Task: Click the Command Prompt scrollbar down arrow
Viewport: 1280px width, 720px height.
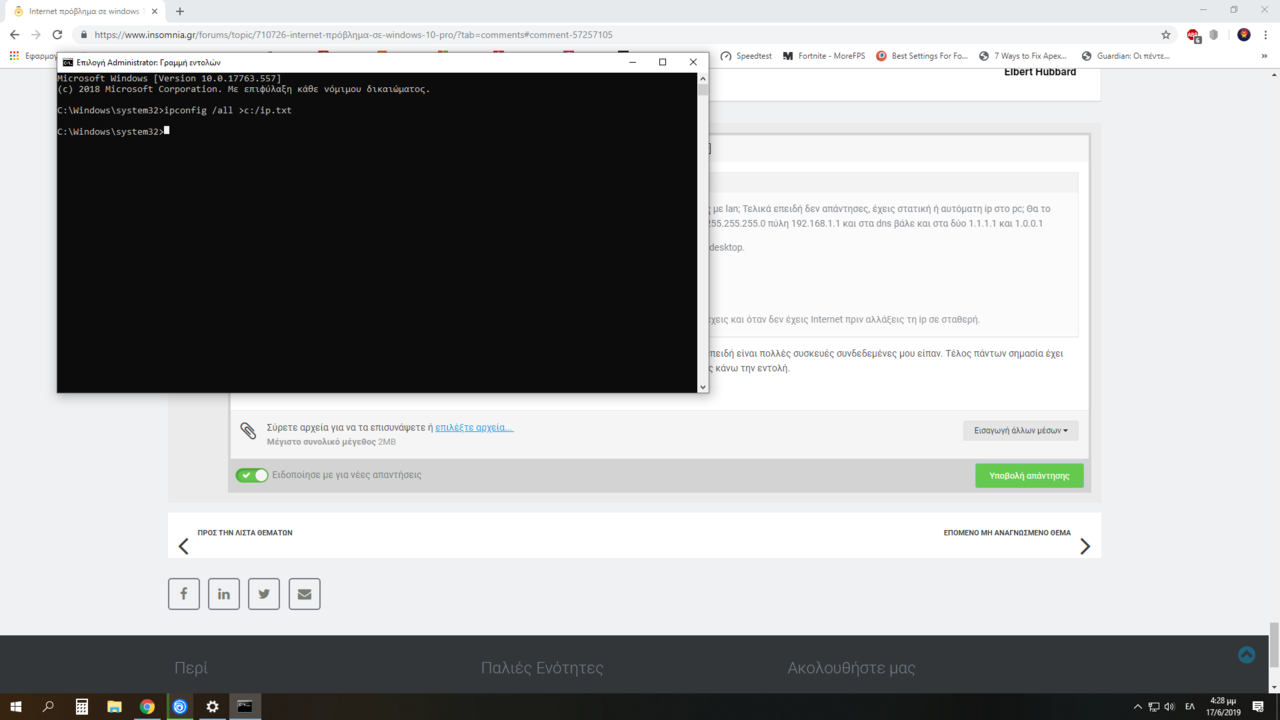Action: tap(702, 387)
